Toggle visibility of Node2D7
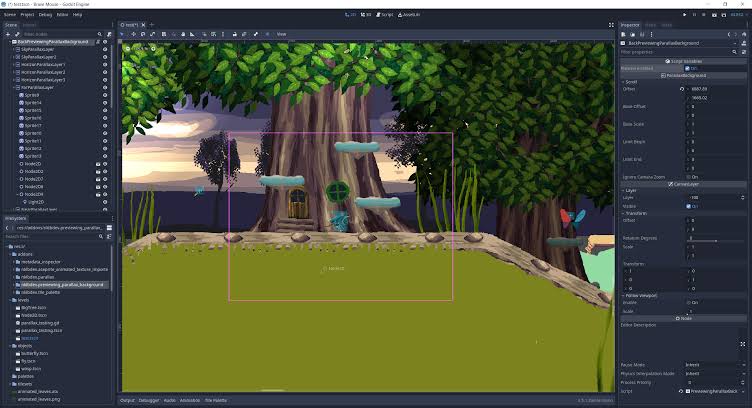The width and height of the screenshot is (752, 408). (105, 179)
